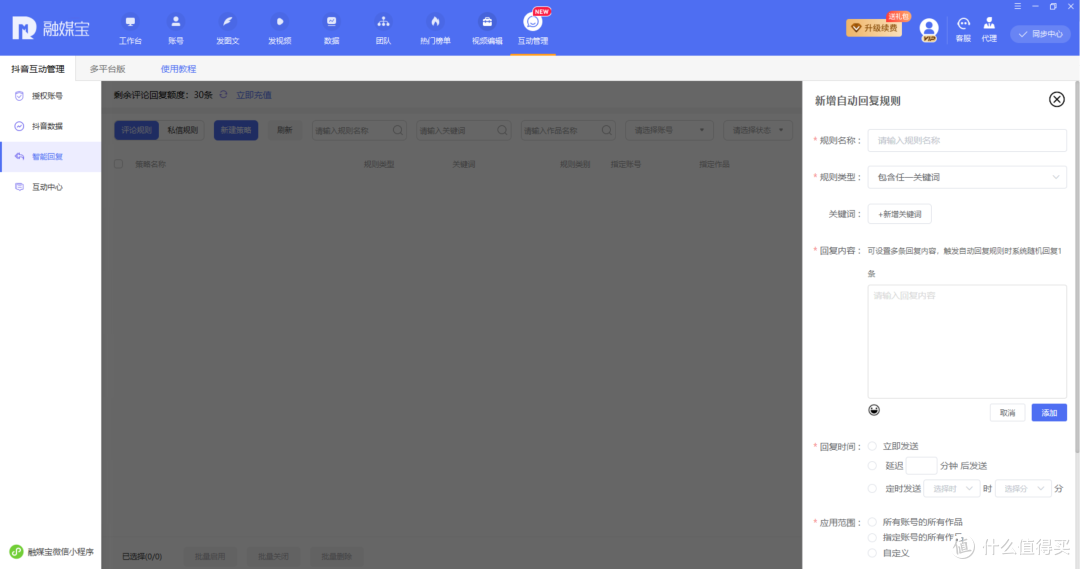The image size is (1080, 569).
Task: Click search icon in 作品名称 field
Action: click(x=606, y=130)
